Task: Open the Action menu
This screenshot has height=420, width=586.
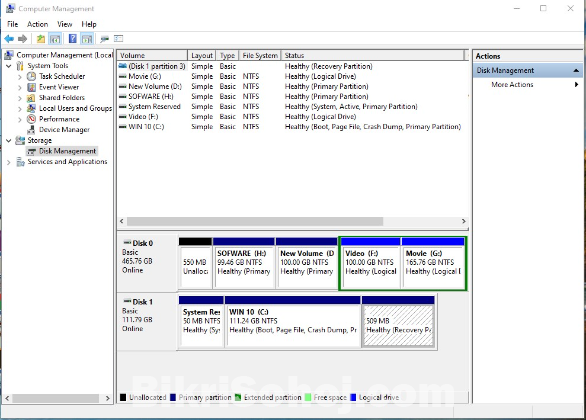Action: point(37,24)
